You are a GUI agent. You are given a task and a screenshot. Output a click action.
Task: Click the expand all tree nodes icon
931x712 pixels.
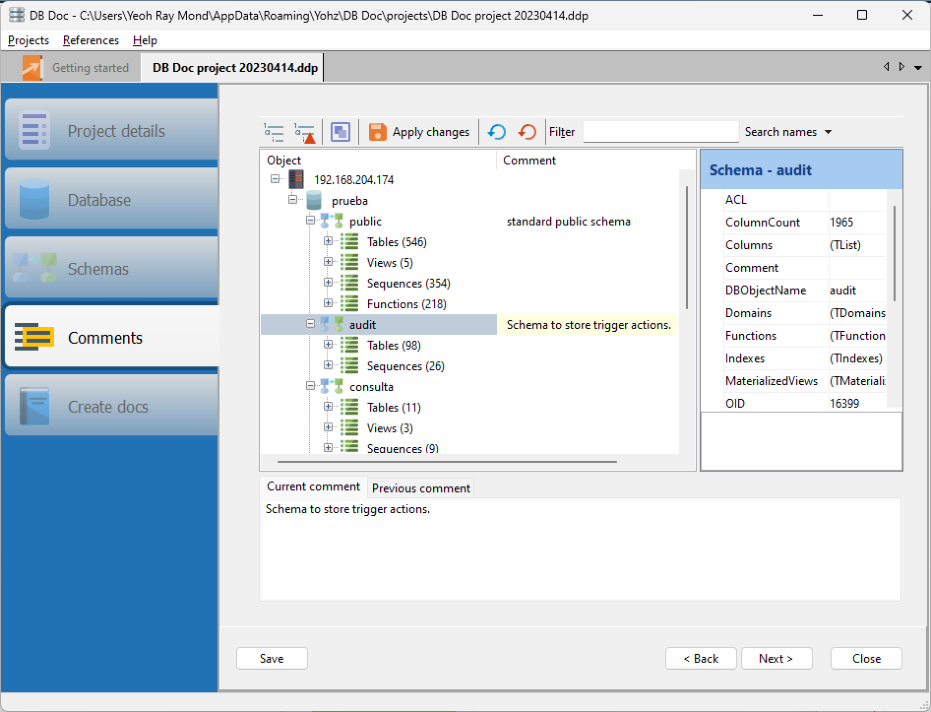[x=273, y=132]
